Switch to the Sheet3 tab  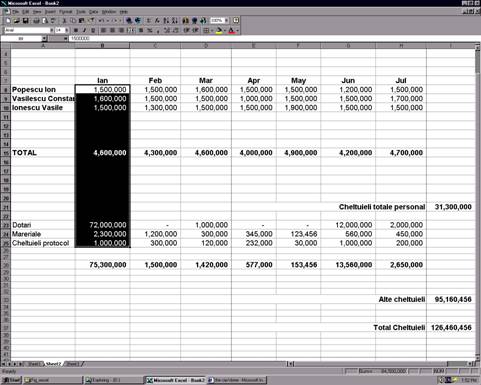(x=72, y=364)
